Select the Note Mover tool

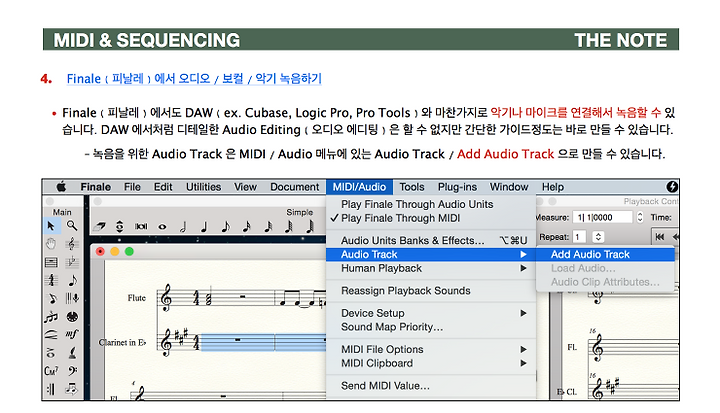72,389
